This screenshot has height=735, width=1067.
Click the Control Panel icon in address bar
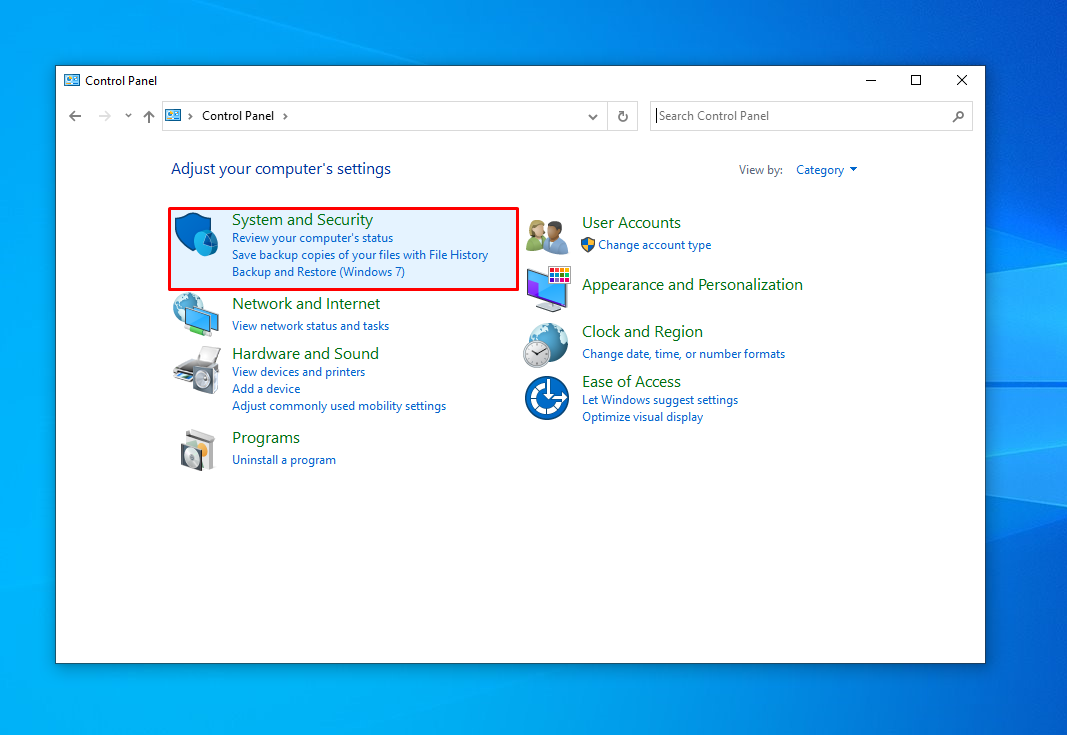(x=174, y=116)
